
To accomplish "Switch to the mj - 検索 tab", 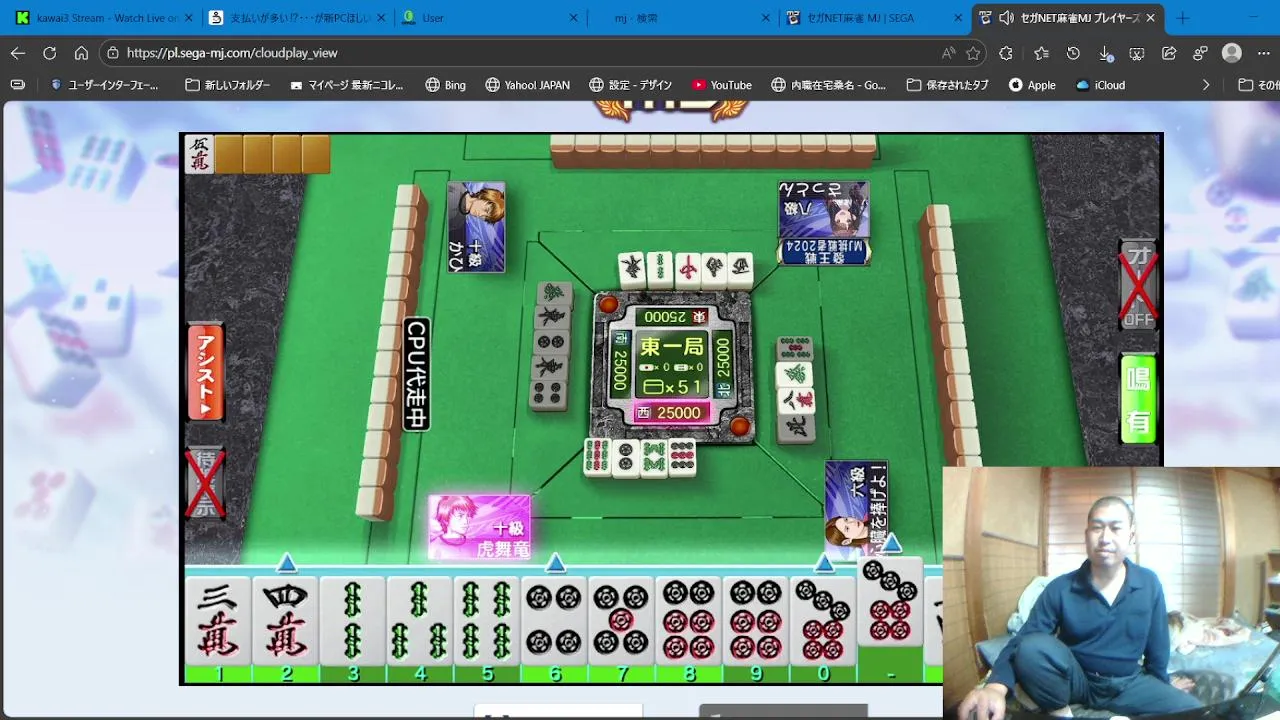I will tap(683, 18).
